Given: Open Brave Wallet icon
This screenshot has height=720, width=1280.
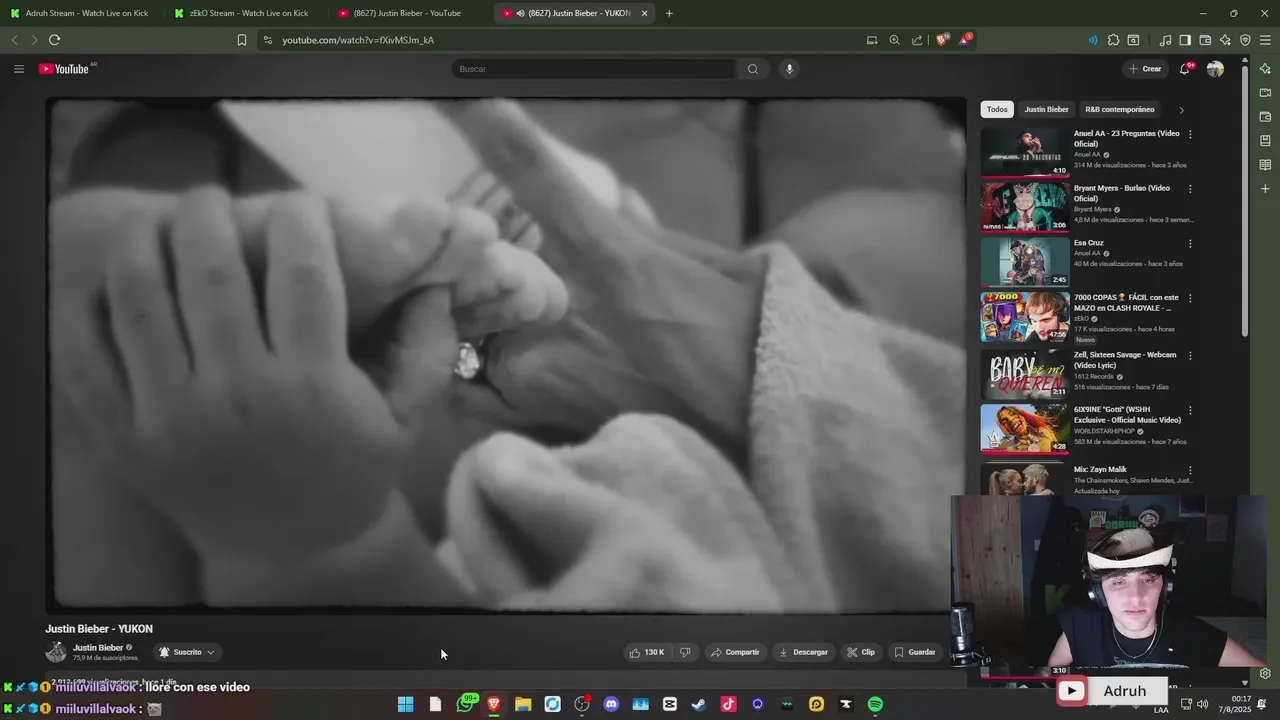Looking at the screenshot, I should [1205, 40].
